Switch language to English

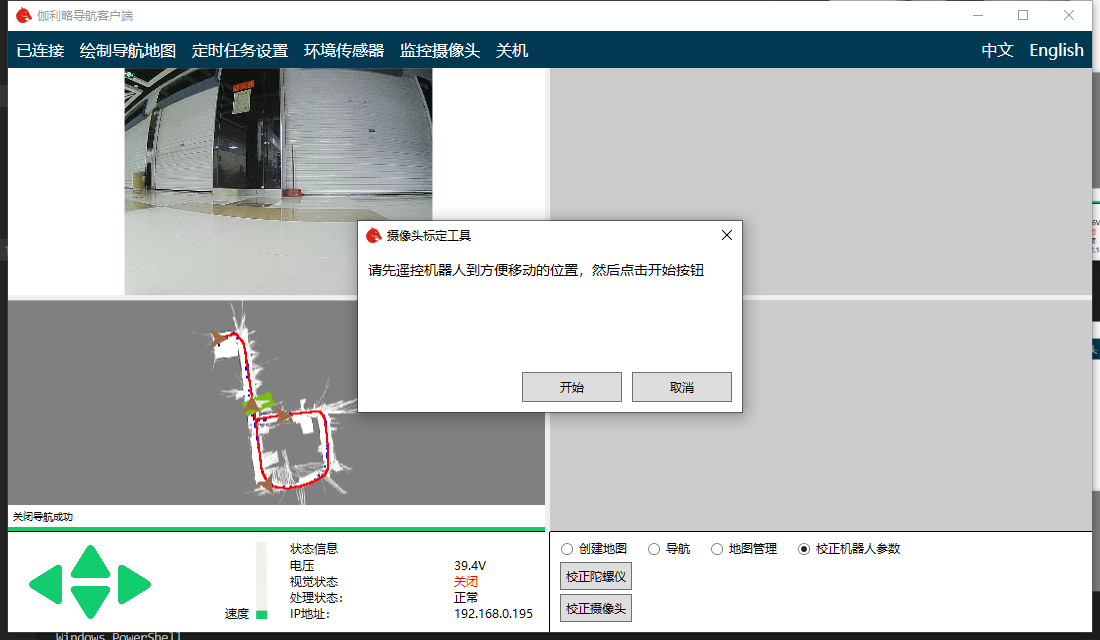click(x=1056, y=51)
